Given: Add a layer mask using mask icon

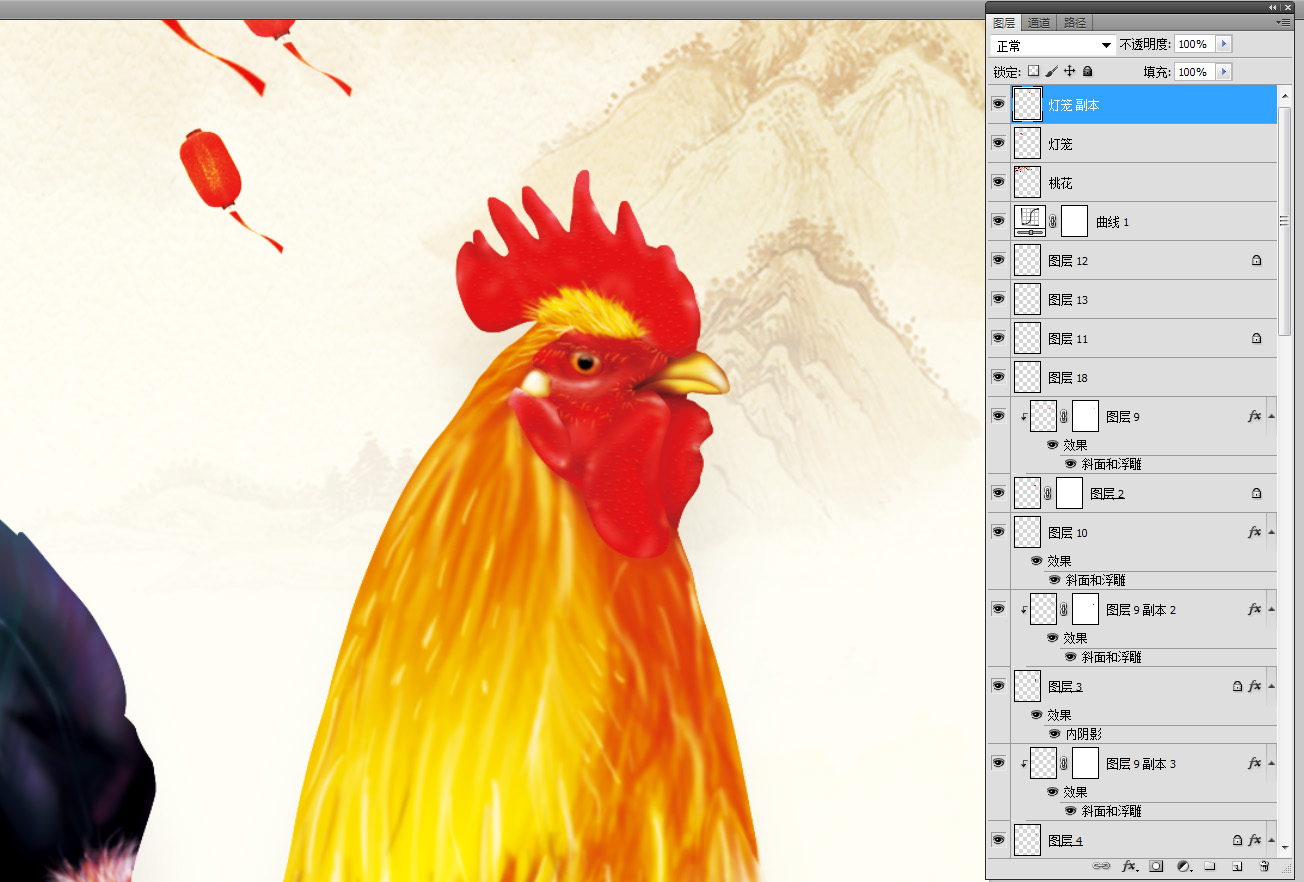Looking at the screenshot, I should pos(1156,866).
